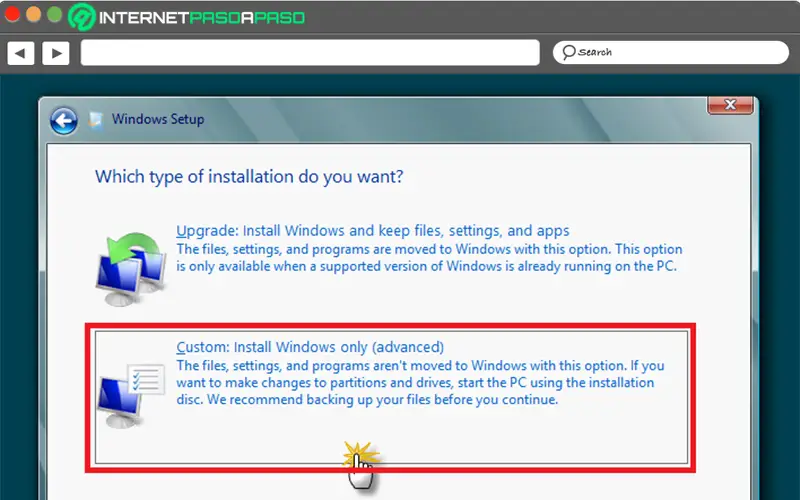Click the browser back arrow button
This screenshot has height=500, width=800.
click(20, 53)
